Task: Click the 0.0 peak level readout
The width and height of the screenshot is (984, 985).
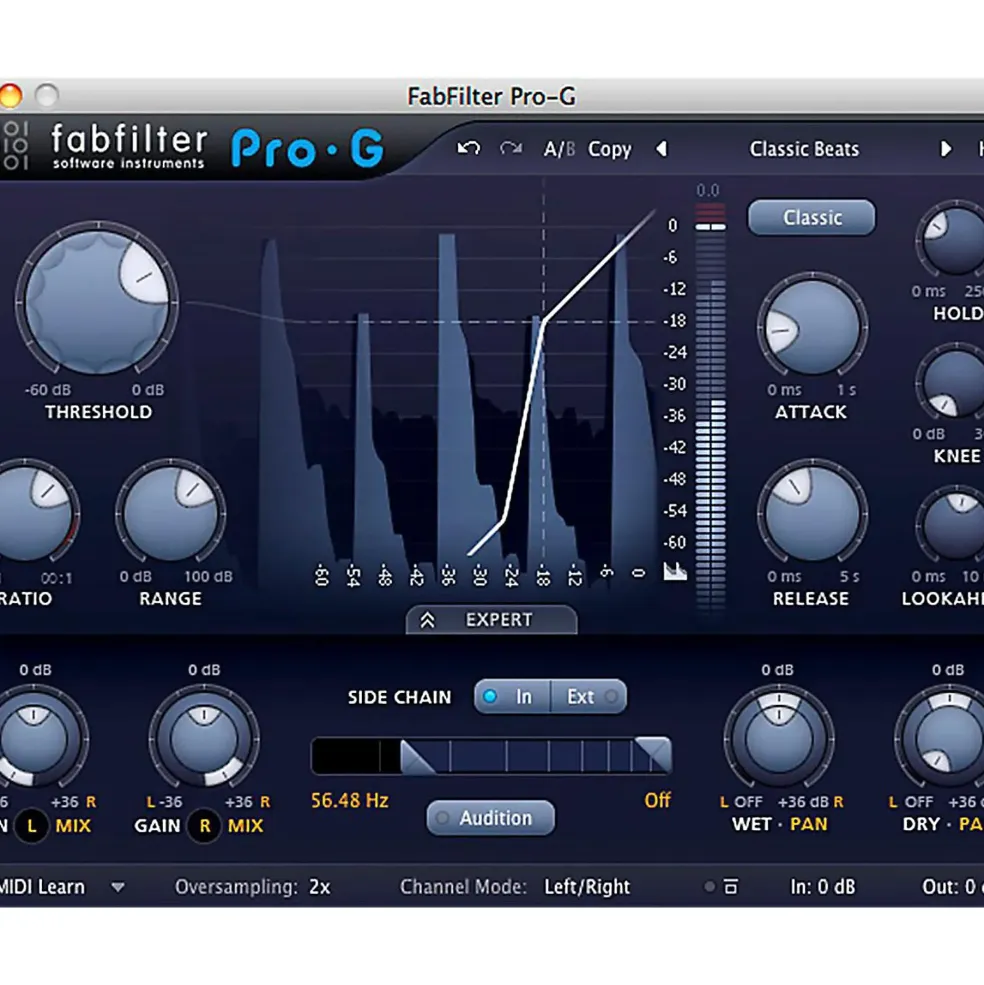Action: (708, 190)
